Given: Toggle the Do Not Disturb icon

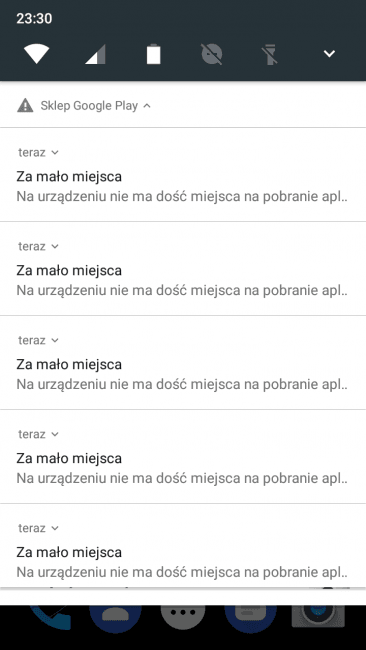Looking at the screenshot, I should [212, 54].
